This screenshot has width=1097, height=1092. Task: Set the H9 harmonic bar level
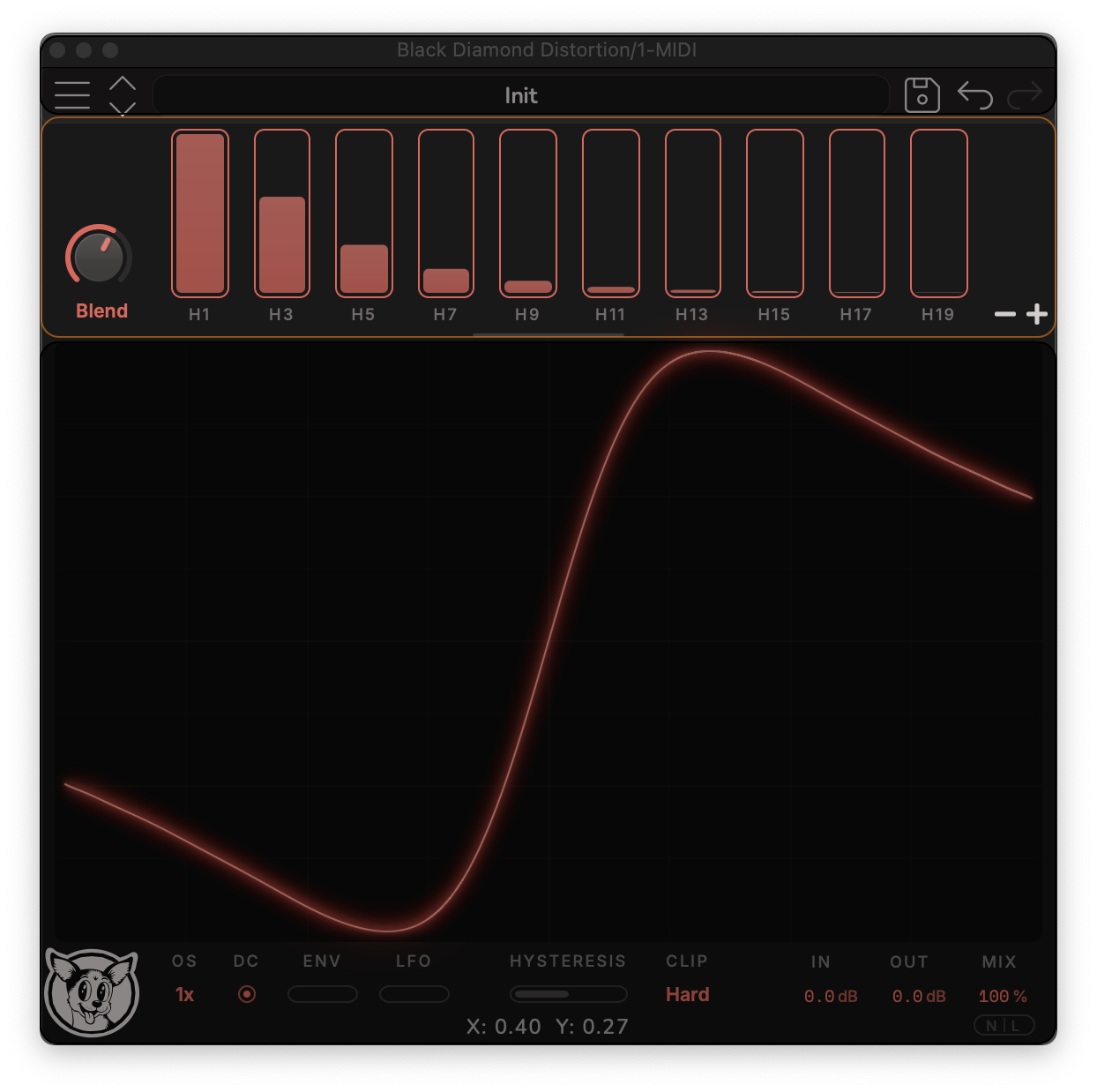(528, 213)
